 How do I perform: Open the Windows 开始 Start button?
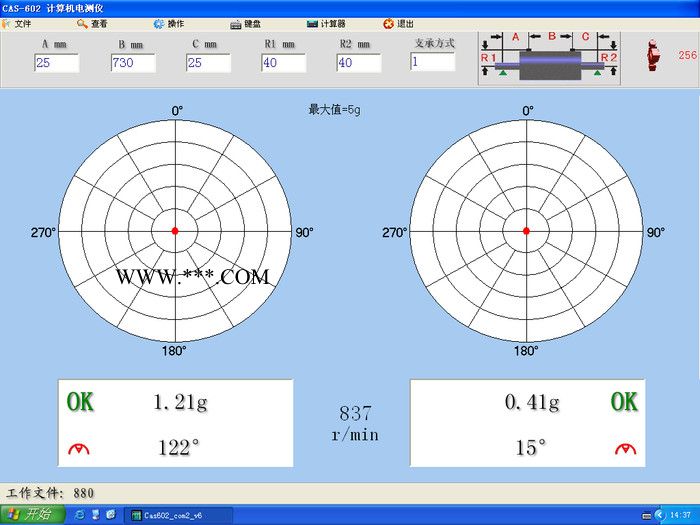tap(32, 515)
